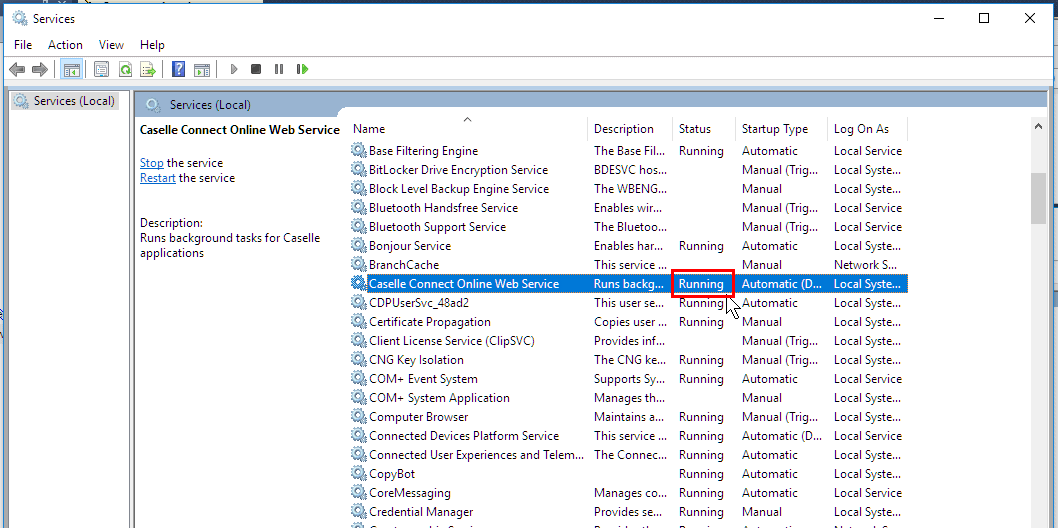
Task: Select Services (Local) in console tree
Action: pos(64,100)
